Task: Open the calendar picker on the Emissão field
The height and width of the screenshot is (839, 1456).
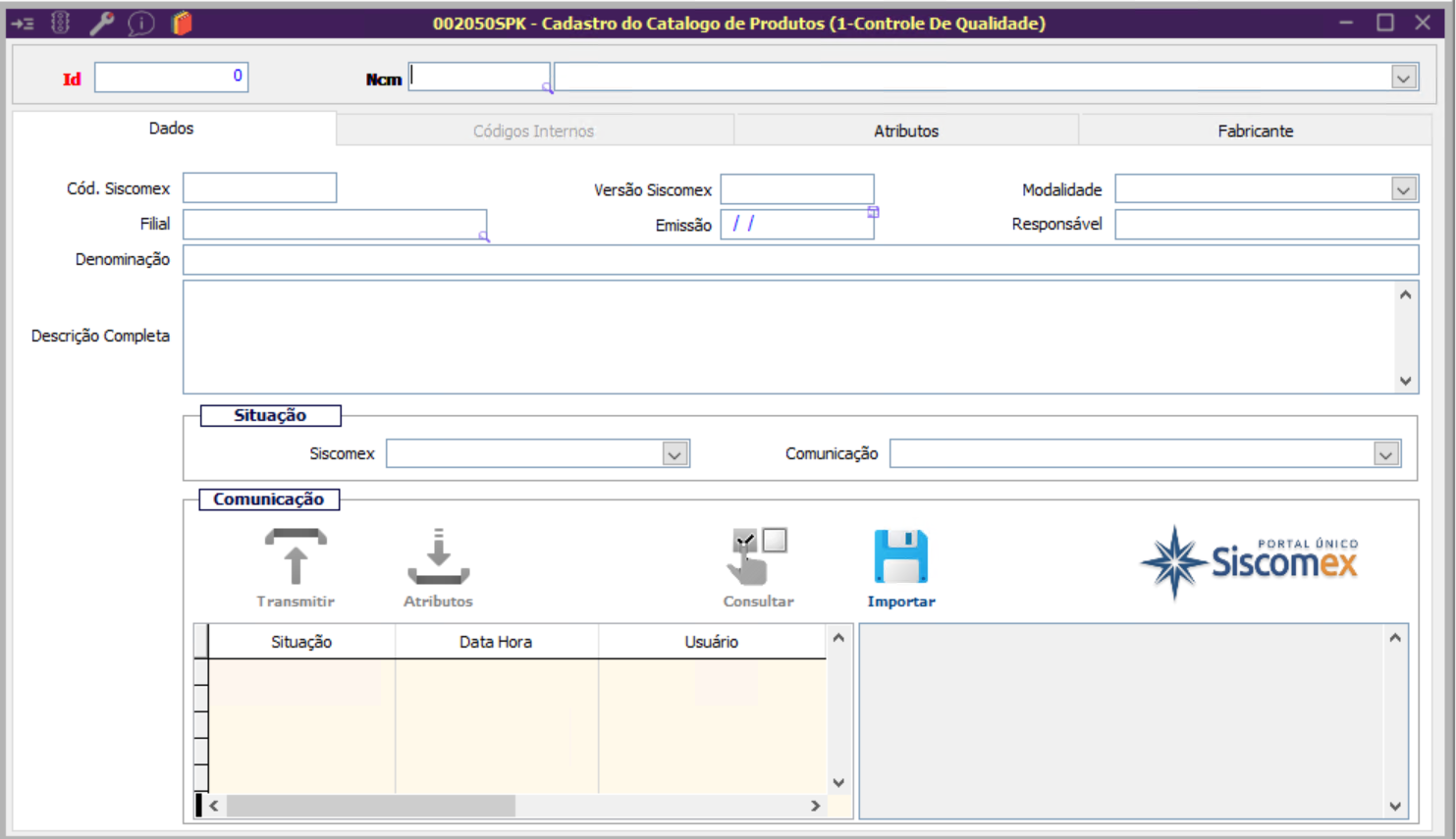Action: point(873,212)
